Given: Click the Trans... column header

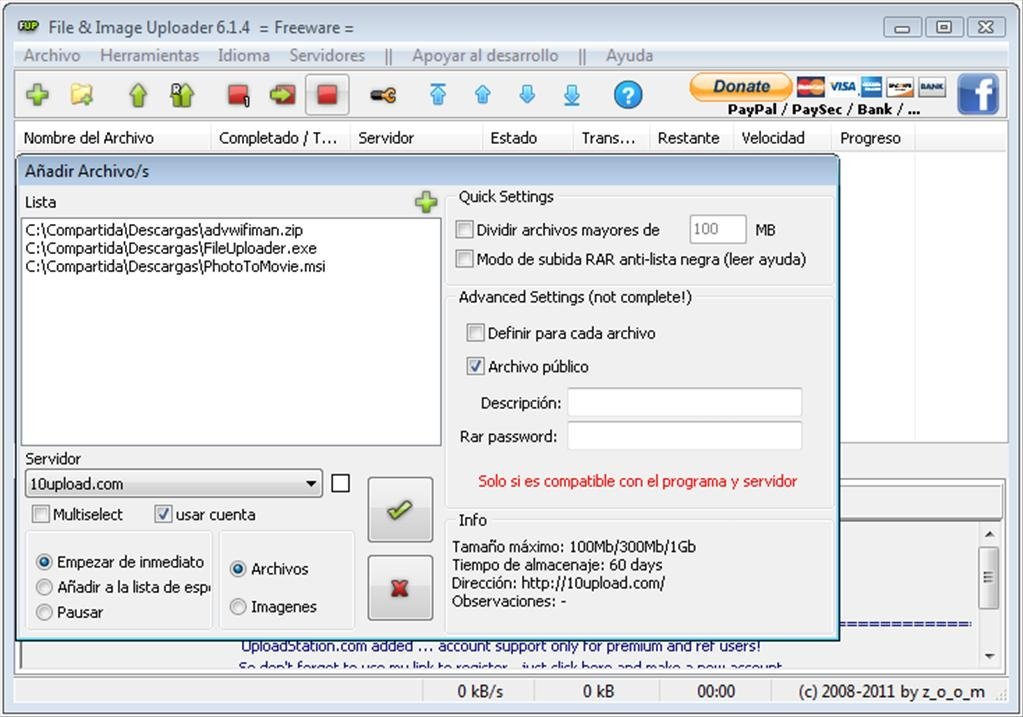Looking at the screenshot, I should click(x=611, y=138).
